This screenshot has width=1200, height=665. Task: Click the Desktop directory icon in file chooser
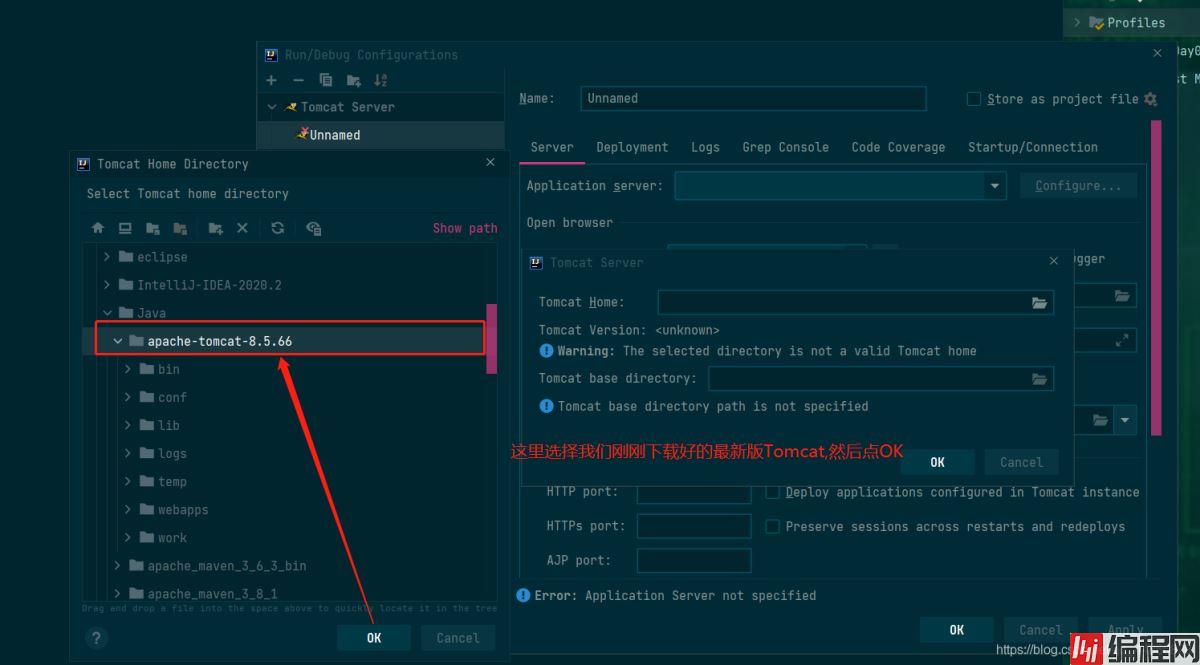125,228
